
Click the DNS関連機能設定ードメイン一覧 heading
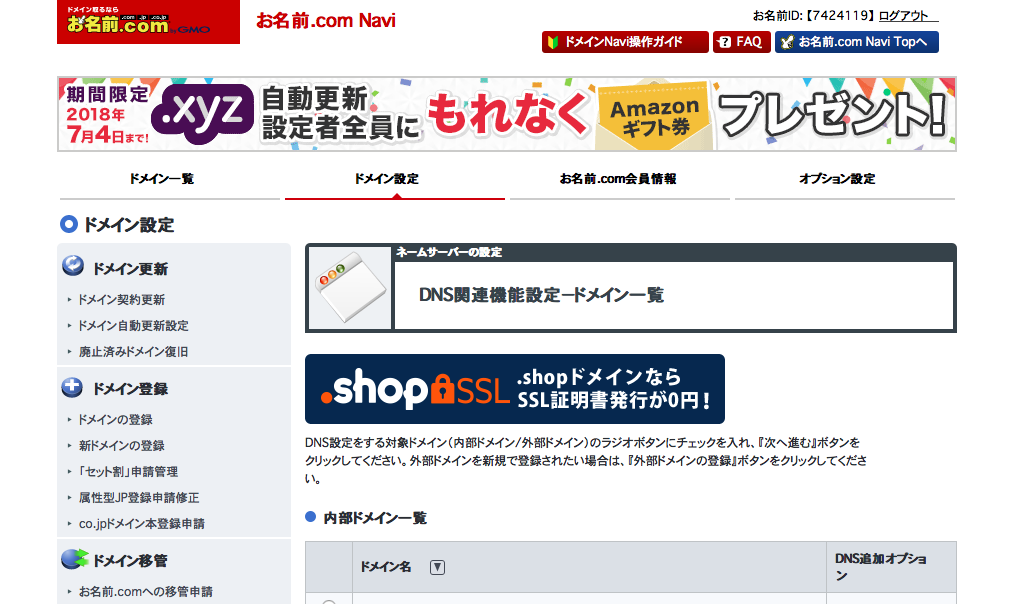pos(541,295)
